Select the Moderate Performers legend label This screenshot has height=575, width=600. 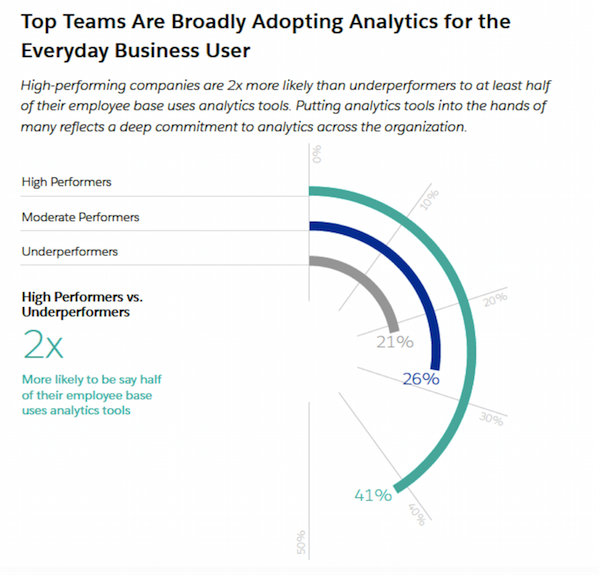point(80,217)
